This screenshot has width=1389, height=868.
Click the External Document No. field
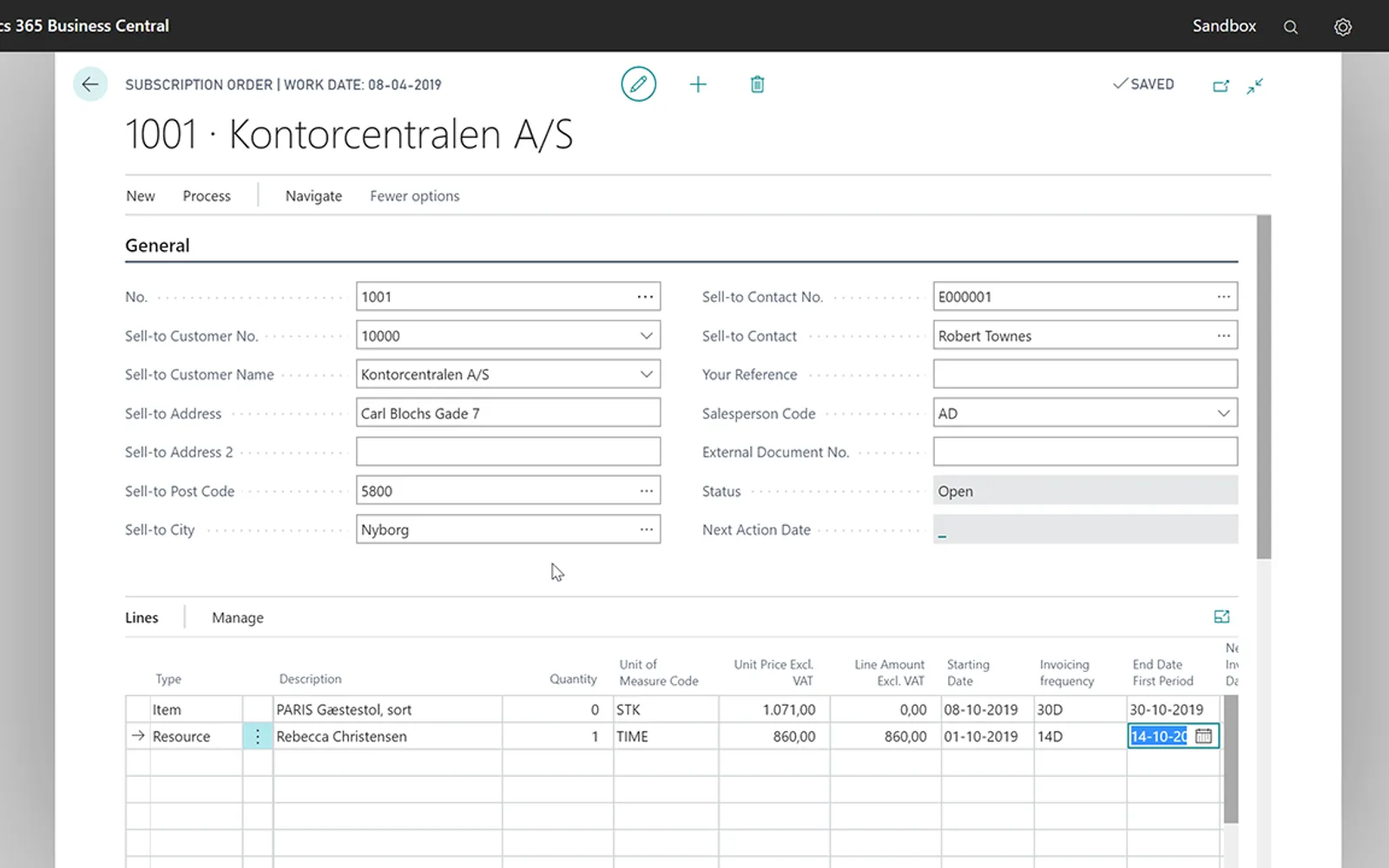(1085, 451)
